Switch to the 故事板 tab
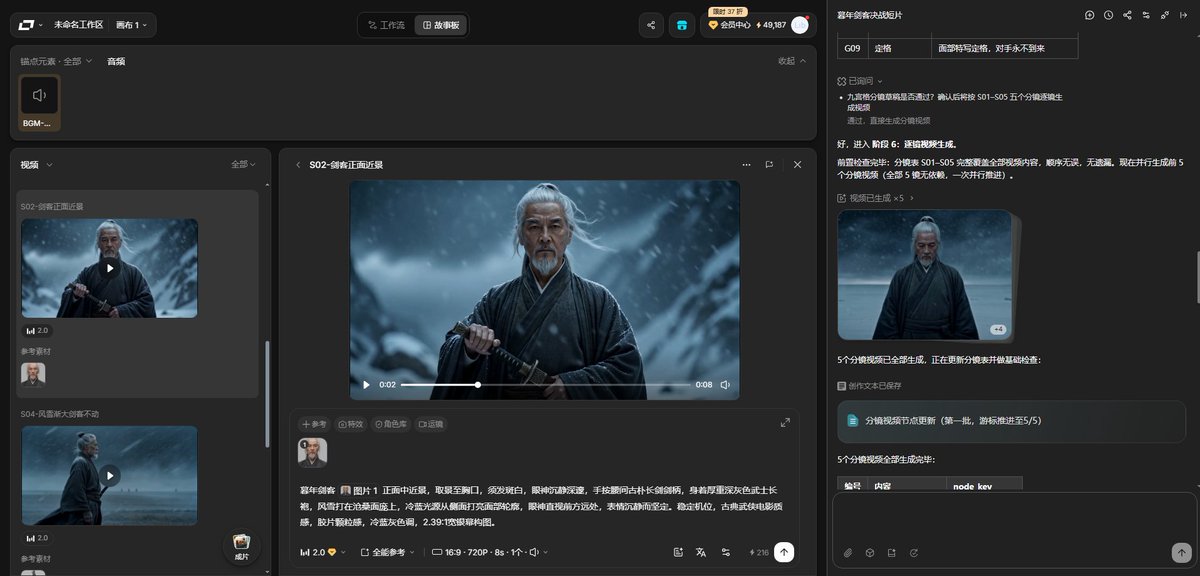 click(x=440, y=25)
